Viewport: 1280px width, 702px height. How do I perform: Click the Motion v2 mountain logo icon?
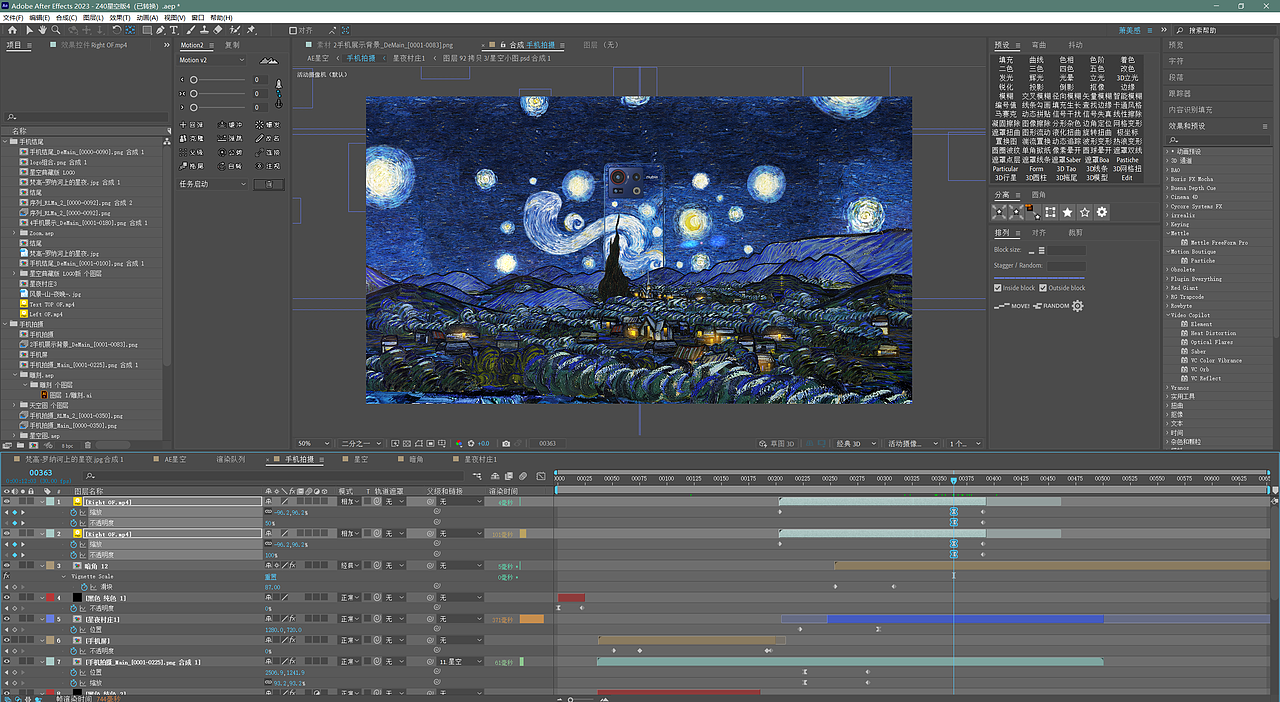tap(269, 61)
